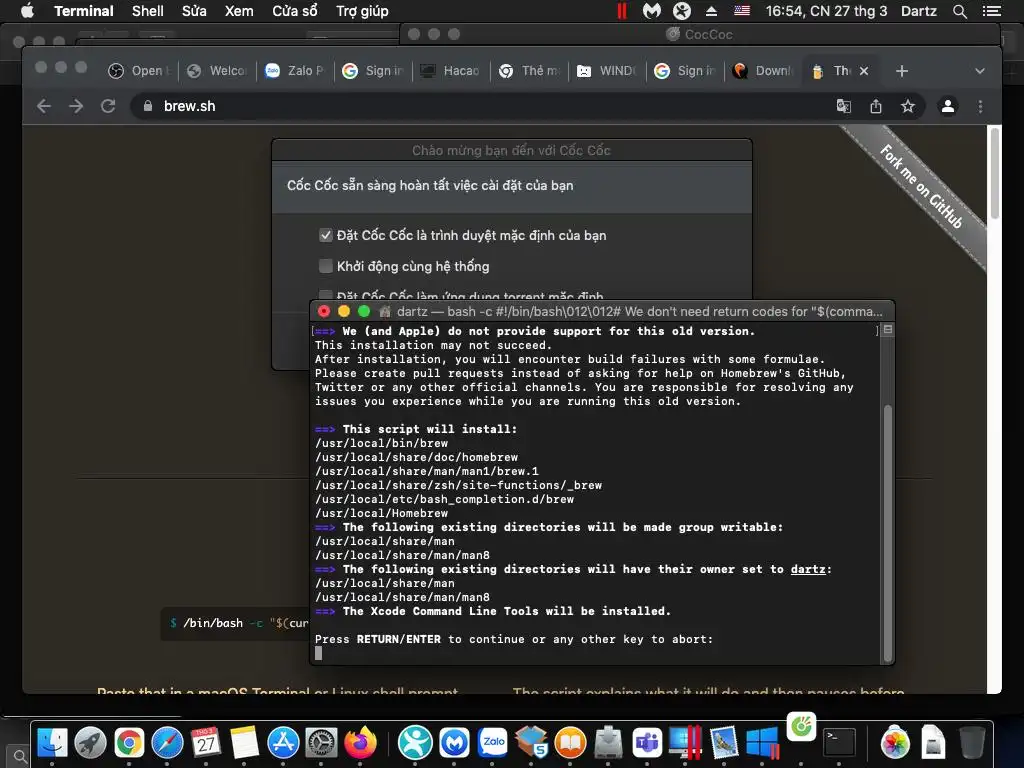Switch to the WIND browser tab

(607, 71)
